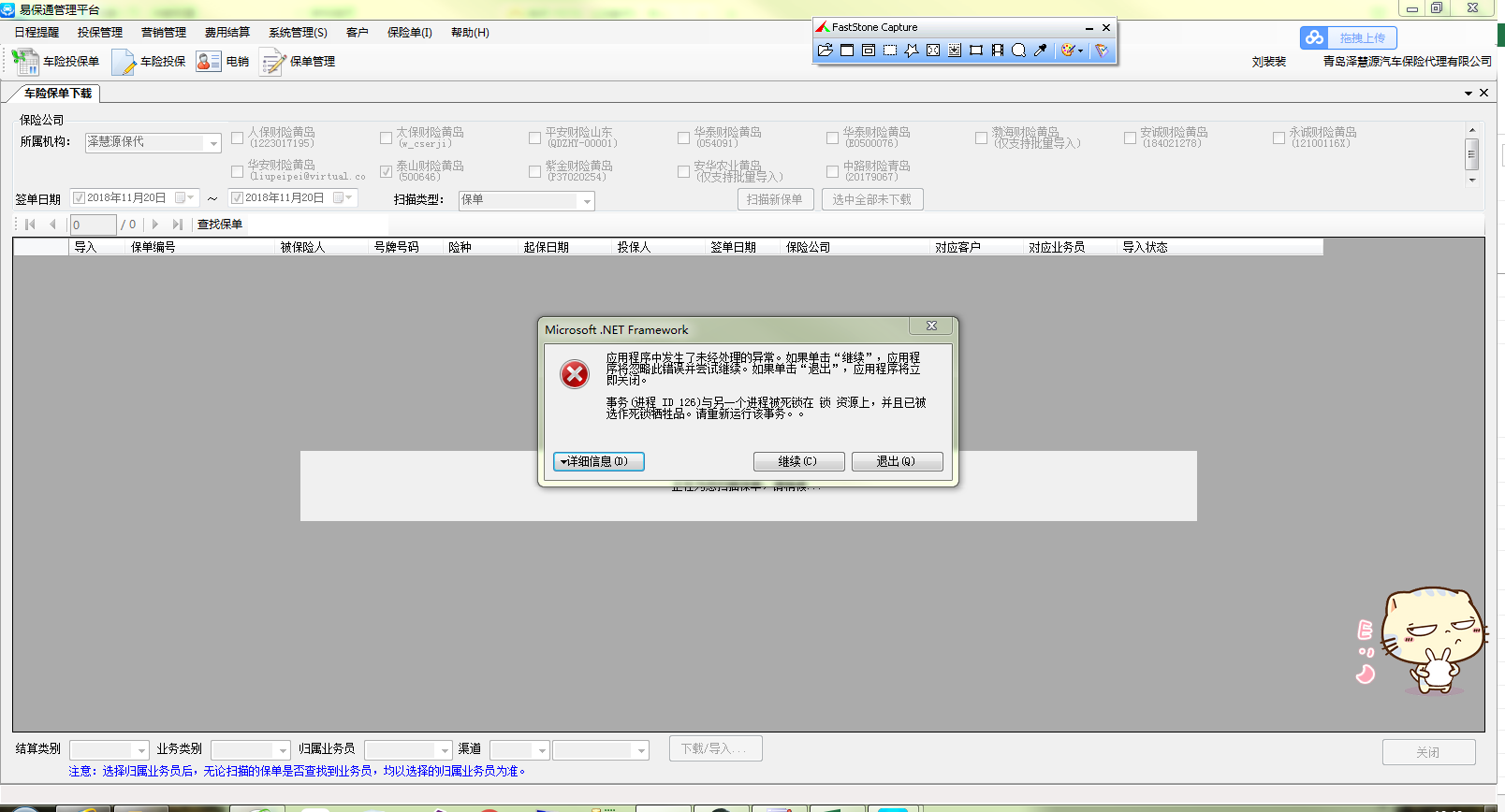Open 渠道 first dropdown

click(x=541, y=750)
